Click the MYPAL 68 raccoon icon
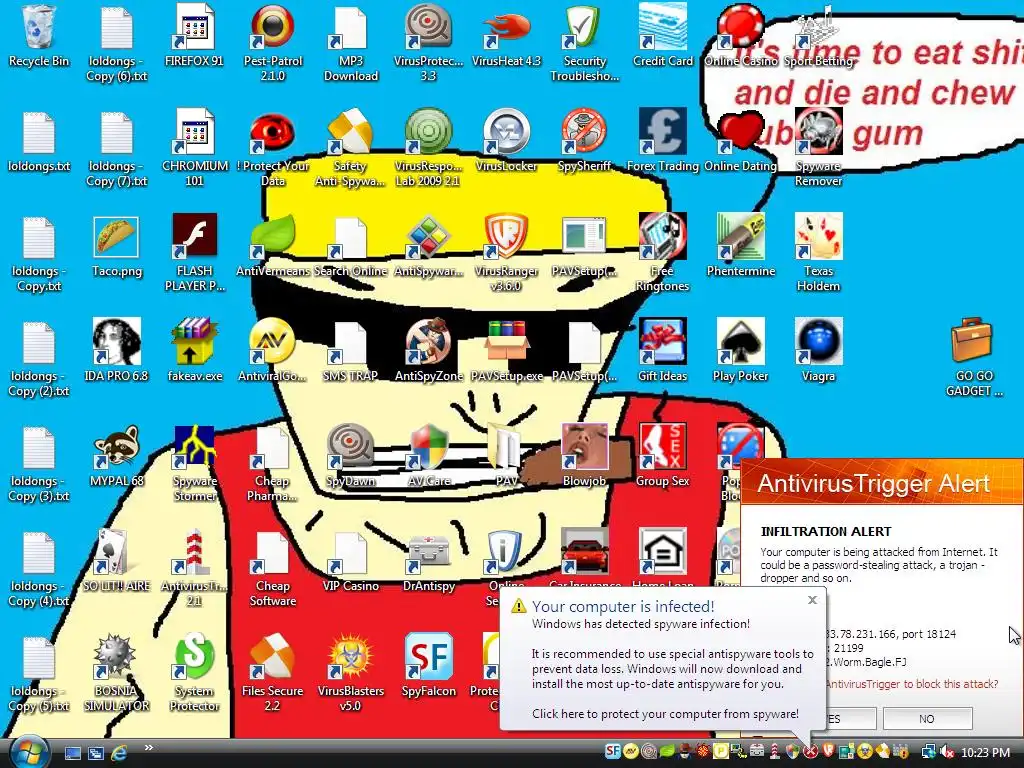Screen dimensions: 1024x768 (x=116, y=447)
